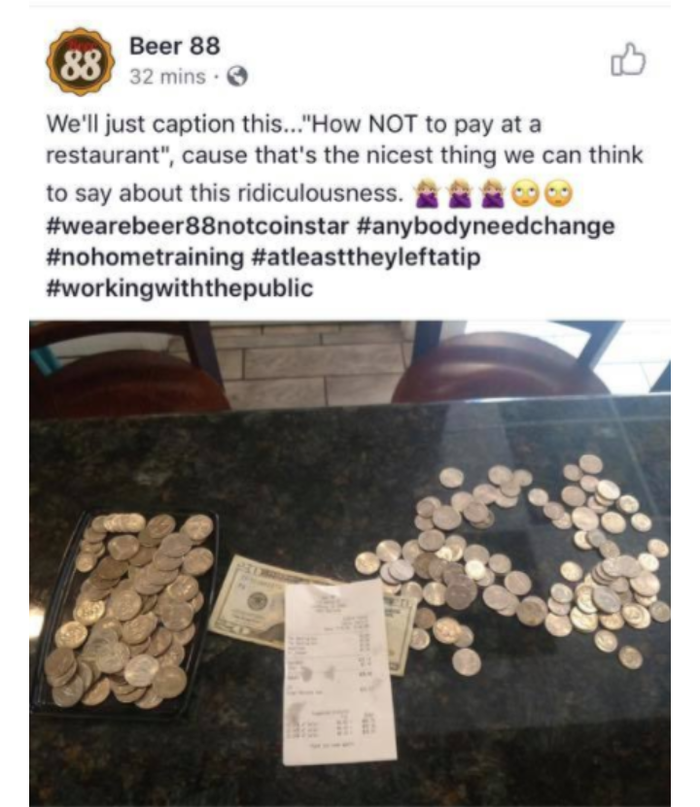
Task: Click the middle no-gesture person emoji
Action: pos(460,193)
